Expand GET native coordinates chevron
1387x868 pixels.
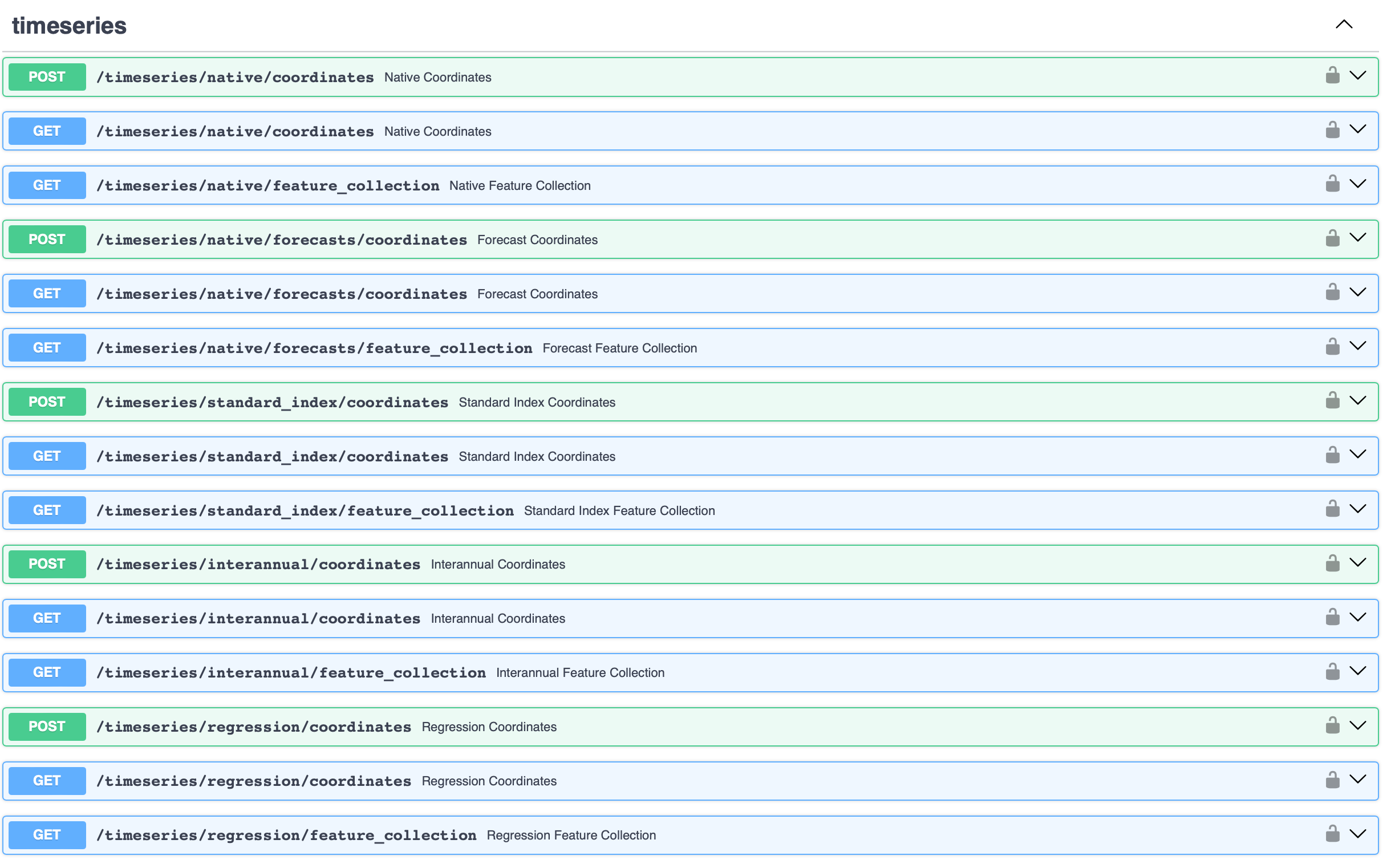[x=1357, y=129]
